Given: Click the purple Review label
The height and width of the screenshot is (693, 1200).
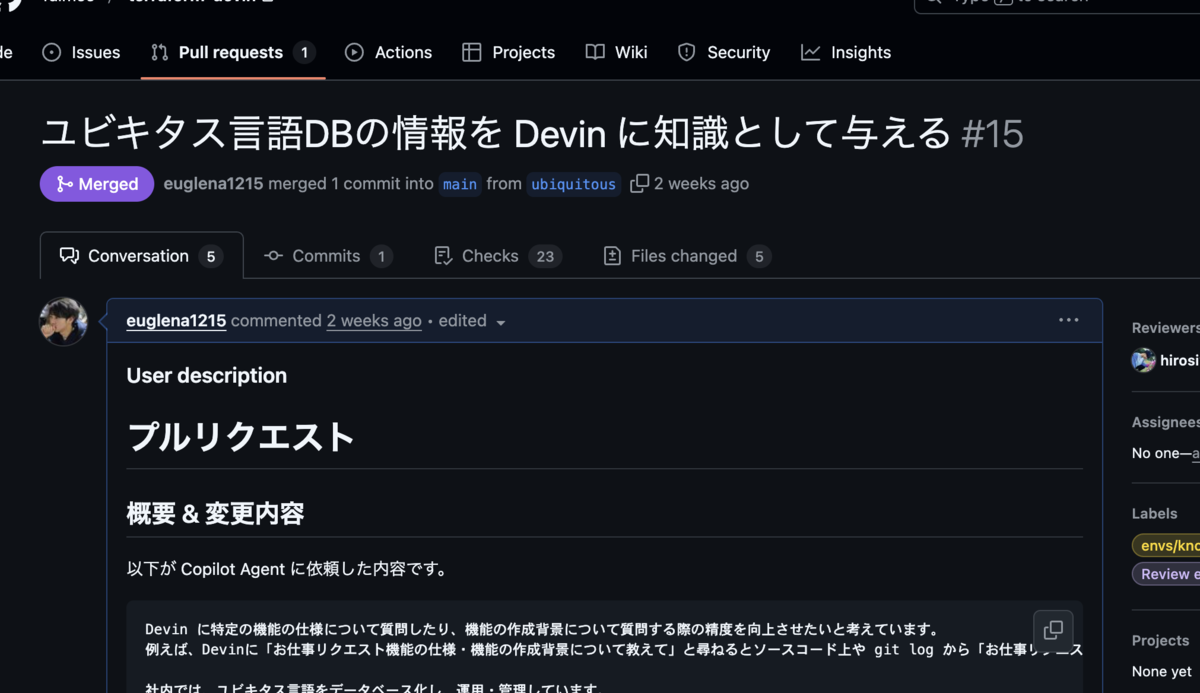Looking at the screenshot, I should (x=1166, y=574).
